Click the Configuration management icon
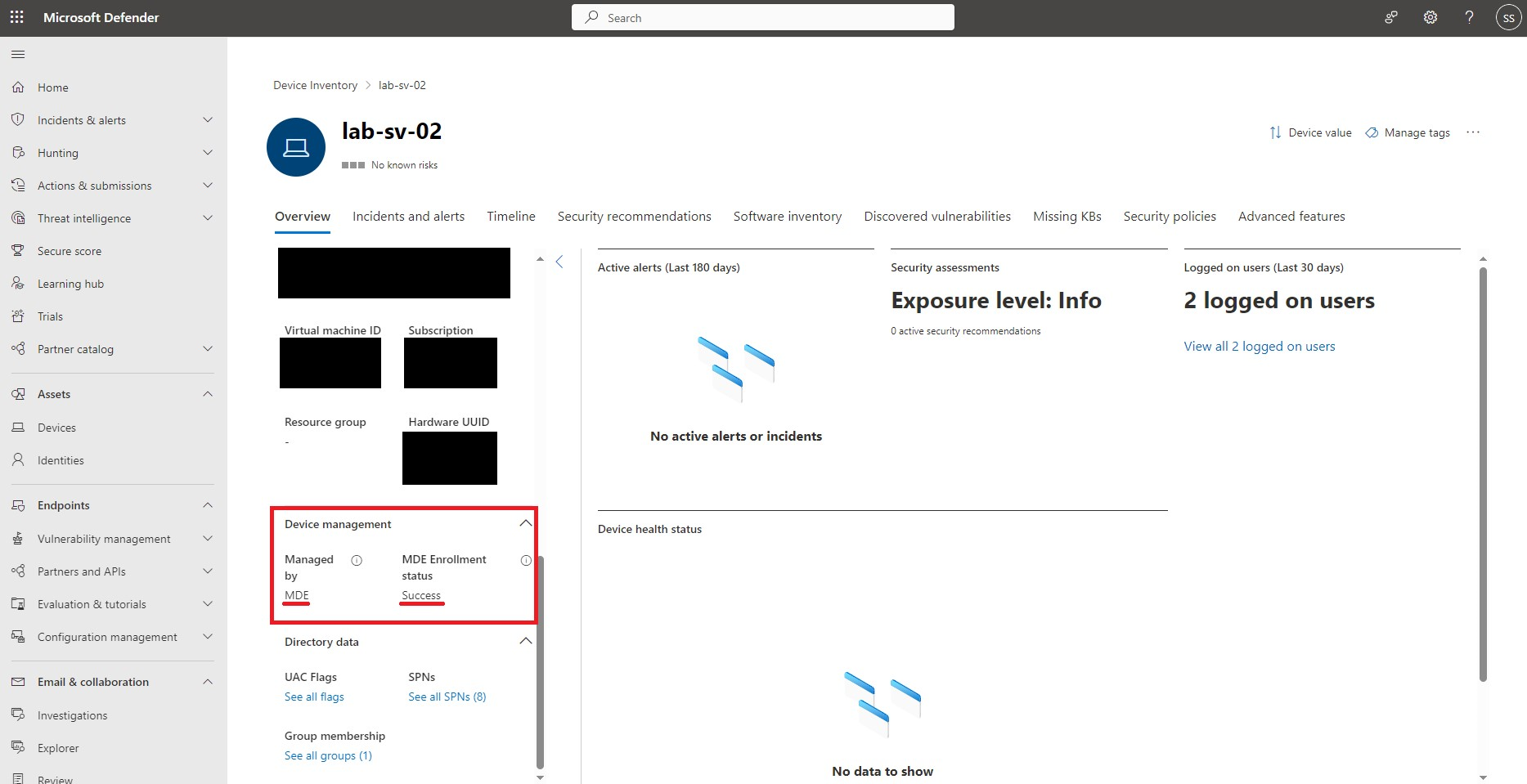The height and width of the screenshot is (784, 1527). pos(18,637)
